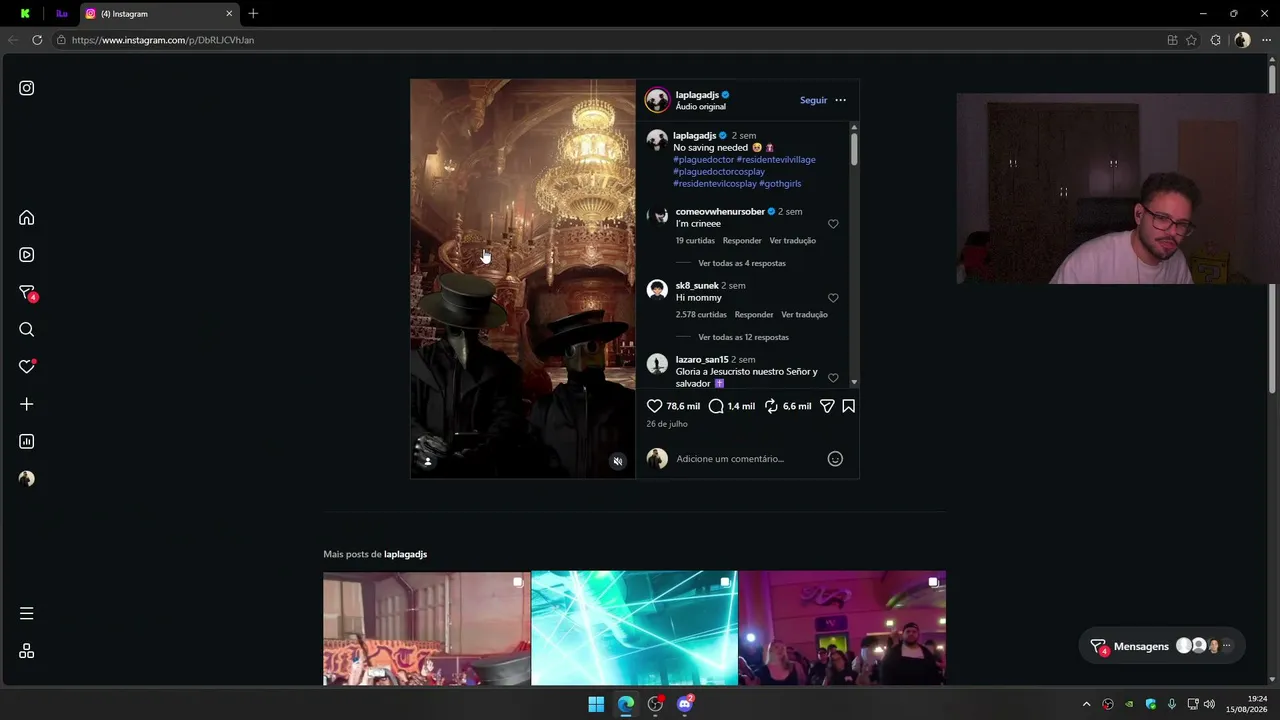Like lazaro_san15's comment
Viewport: 1280px width, 720px height.
tap(833, 378)
